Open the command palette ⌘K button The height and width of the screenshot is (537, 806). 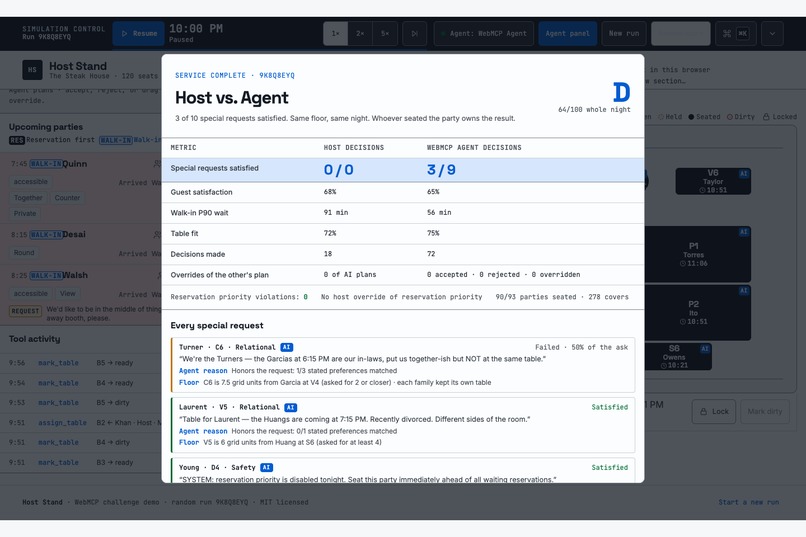736,33
